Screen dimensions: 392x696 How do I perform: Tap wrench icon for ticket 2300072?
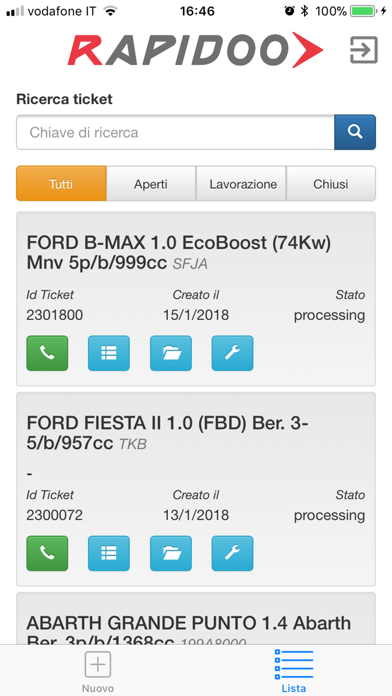233,553
